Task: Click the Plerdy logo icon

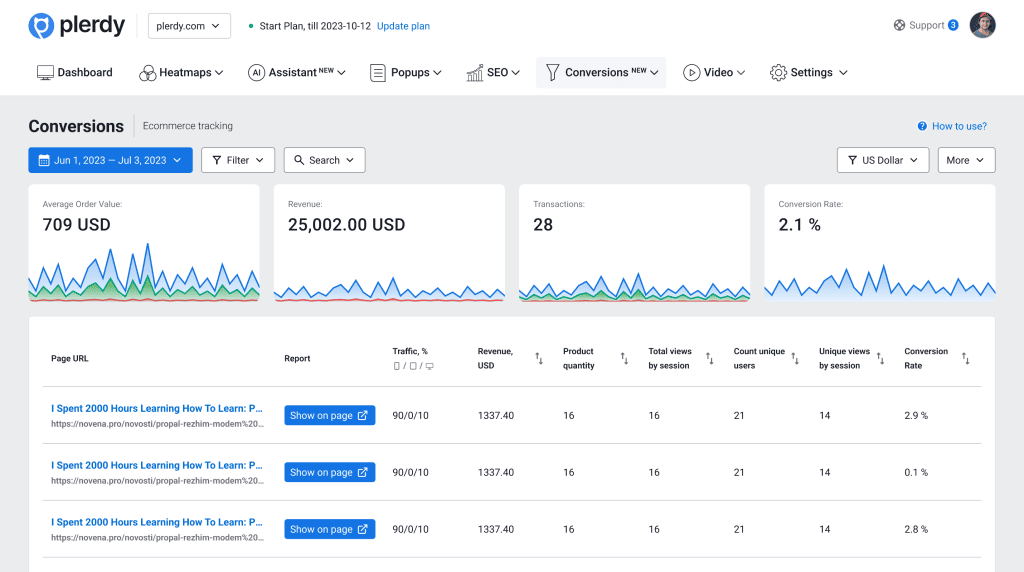Action: pyautogui.click(x=41, y=26)
